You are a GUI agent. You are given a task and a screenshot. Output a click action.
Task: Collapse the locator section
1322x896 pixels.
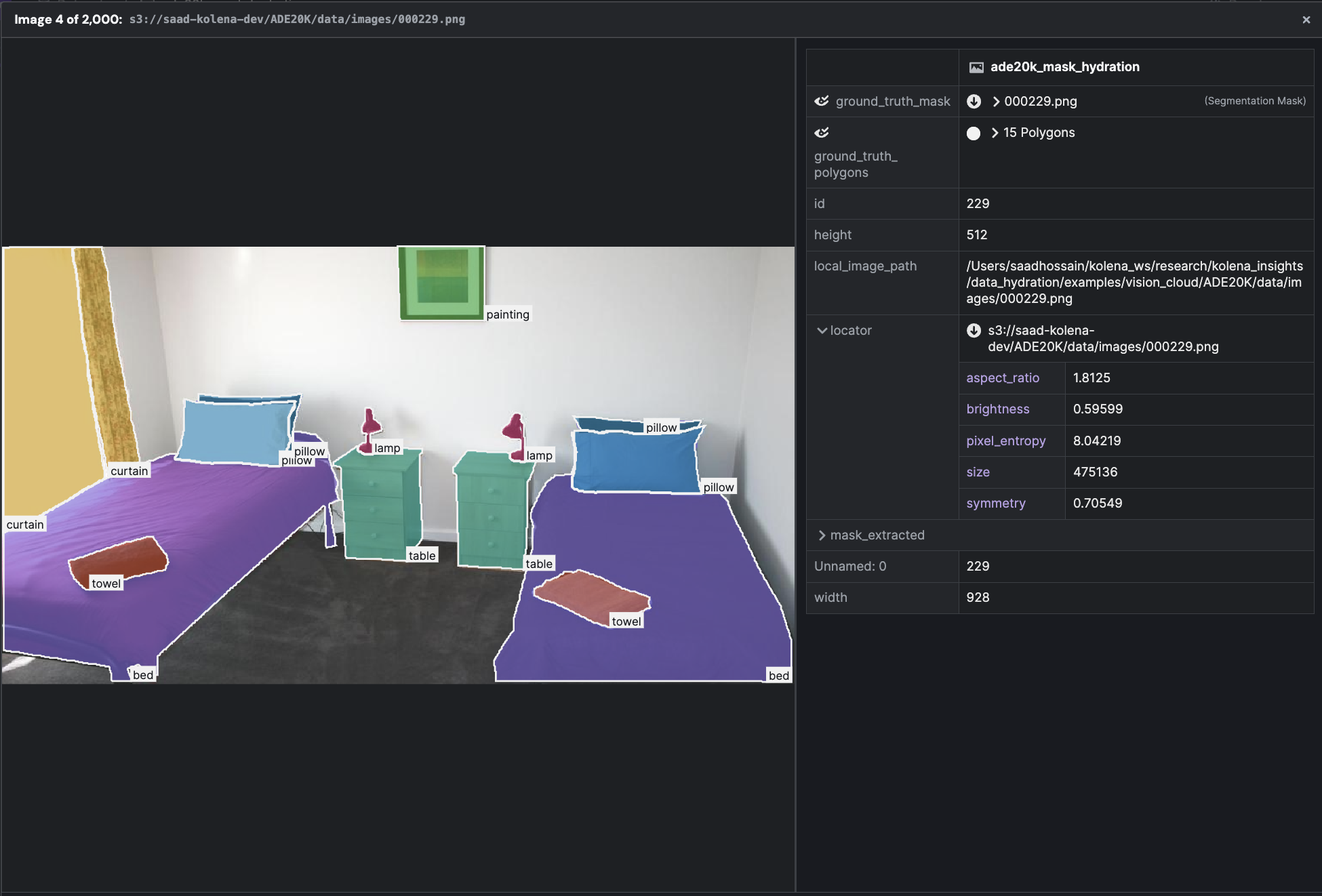822,331
